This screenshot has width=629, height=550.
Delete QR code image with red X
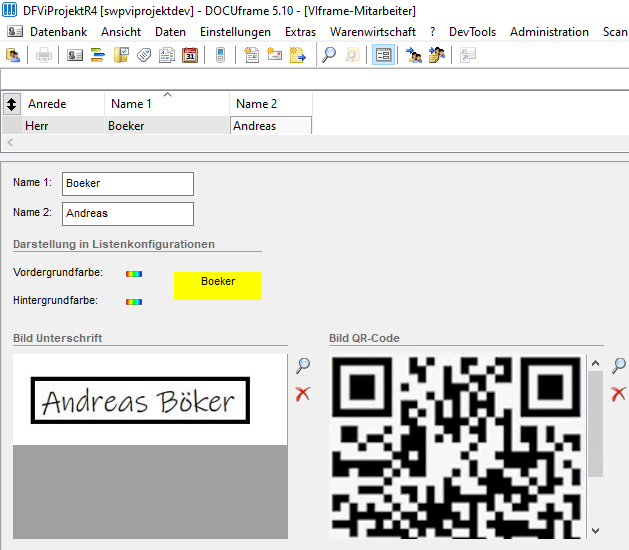pos(619,394)
